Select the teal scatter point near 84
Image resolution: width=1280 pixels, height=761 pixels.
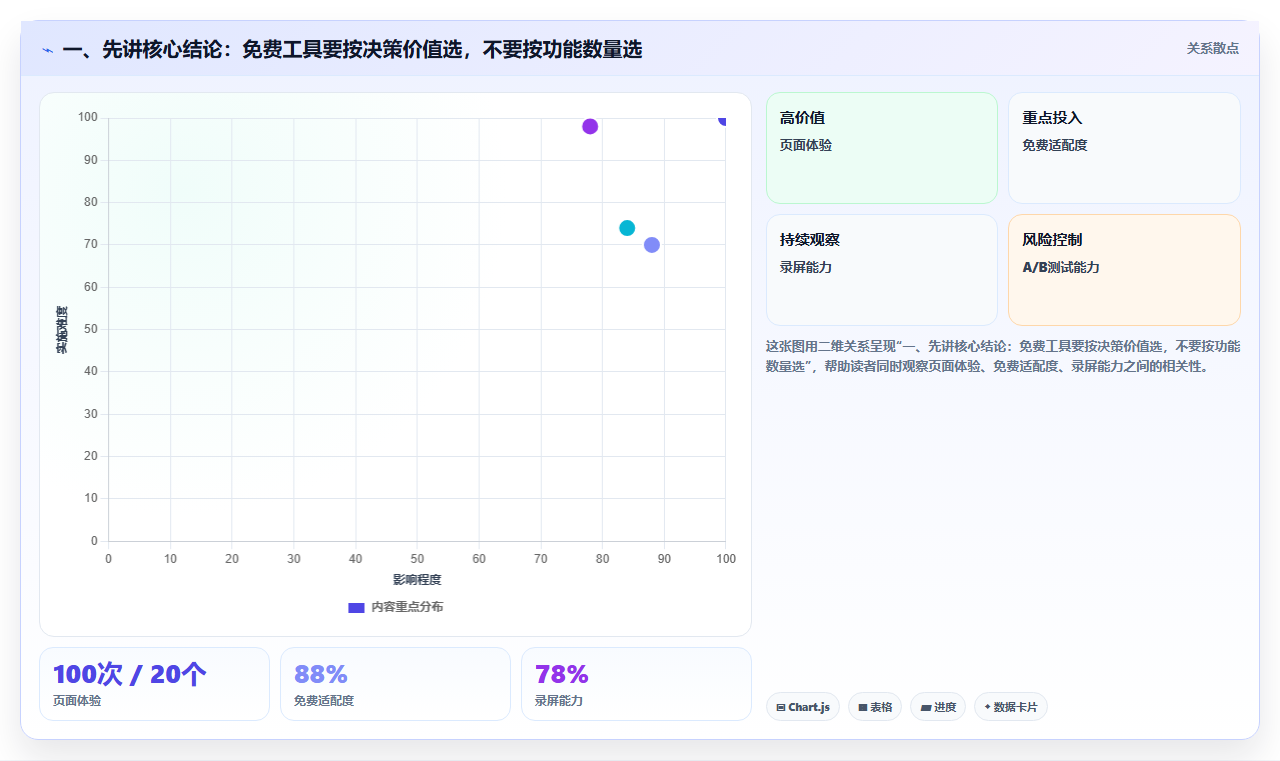627,228
